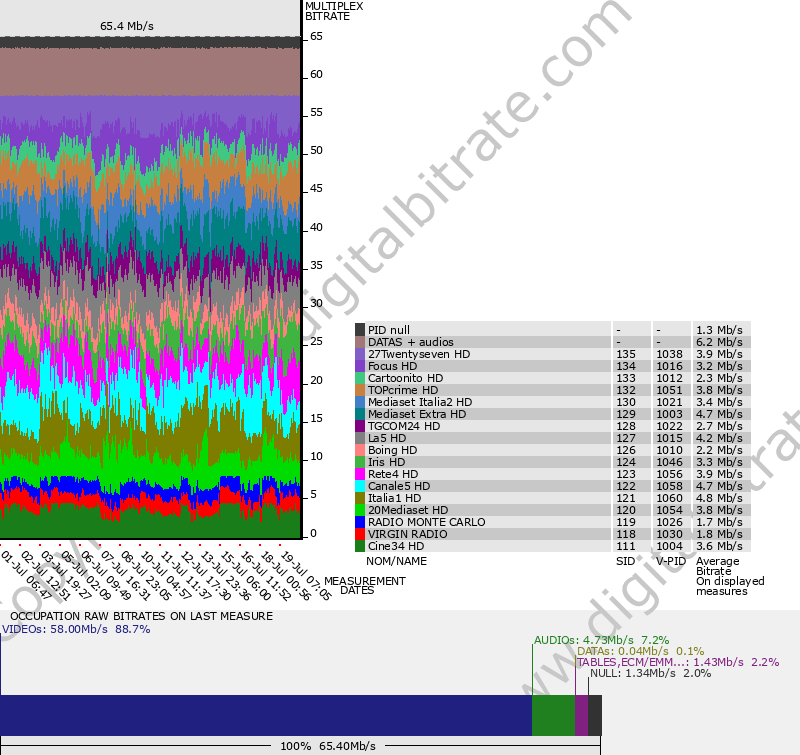
Task: Select the '27Twentyseven HD' channel name
Action: click(x=419, y=354)
